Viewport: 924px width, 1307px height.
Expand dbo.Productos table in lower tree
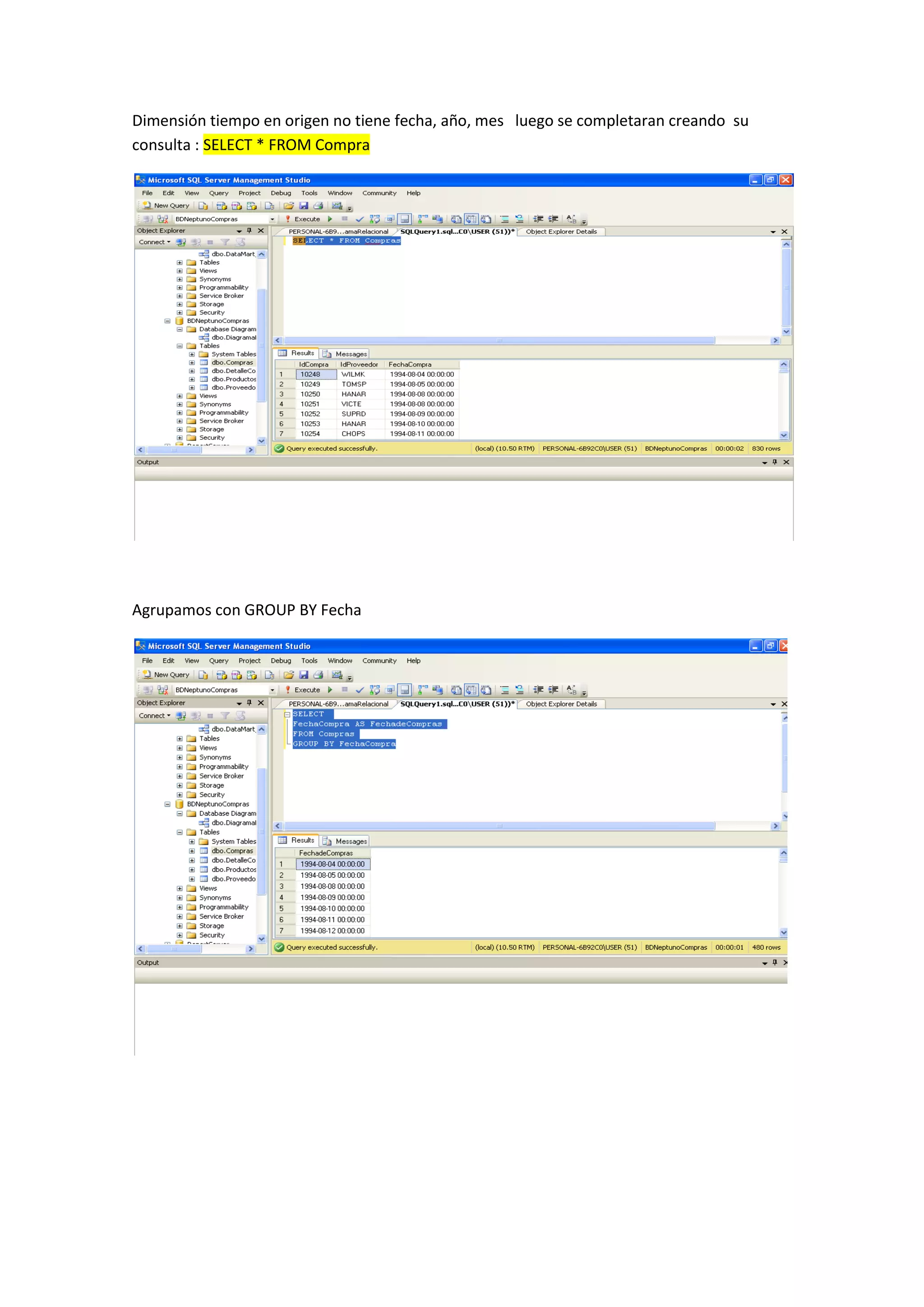192,870
